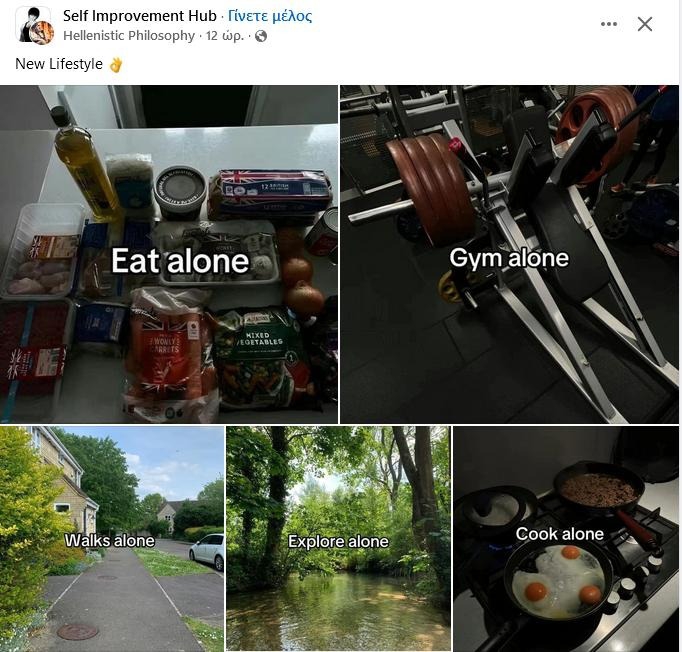Close the post with the X icon
682x652 pixels.
[x=645, y=24]
